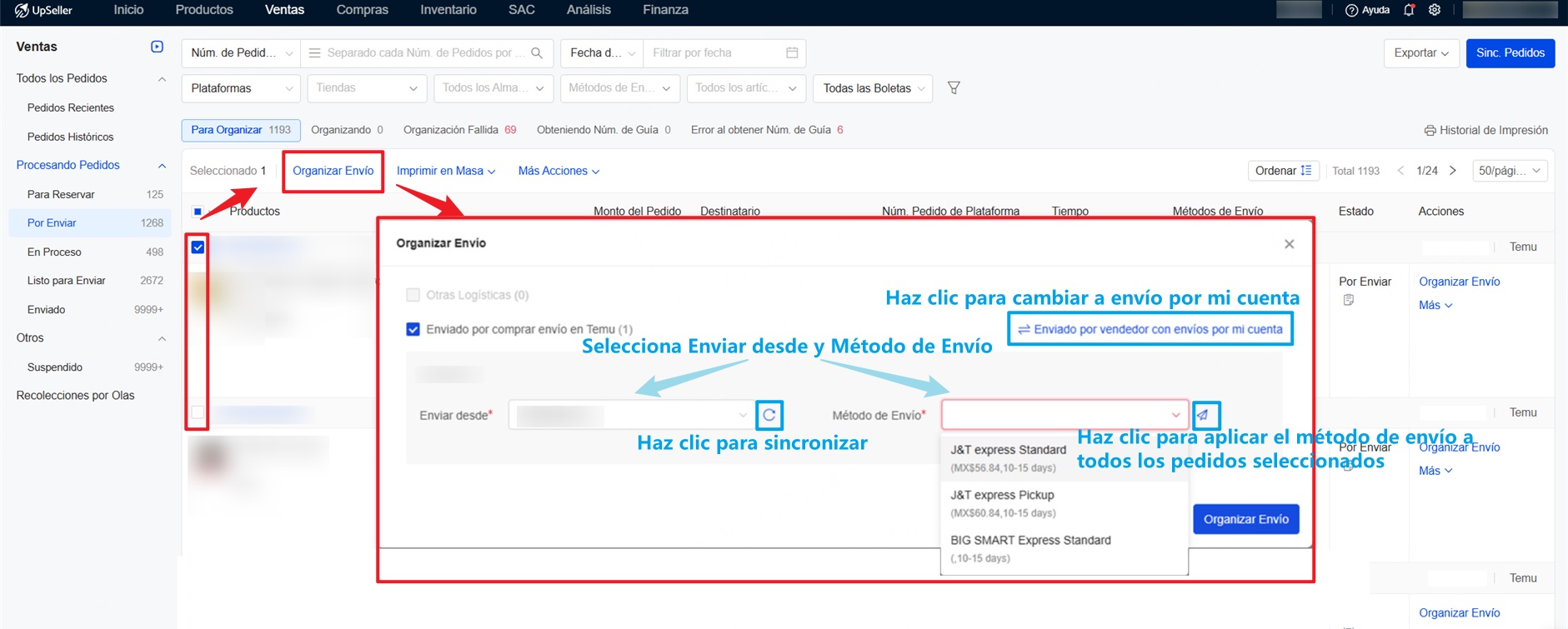1568x629 pixels.
Task: Collapse the Ventas sidebar panel icon
Action: tap(157, 47)
